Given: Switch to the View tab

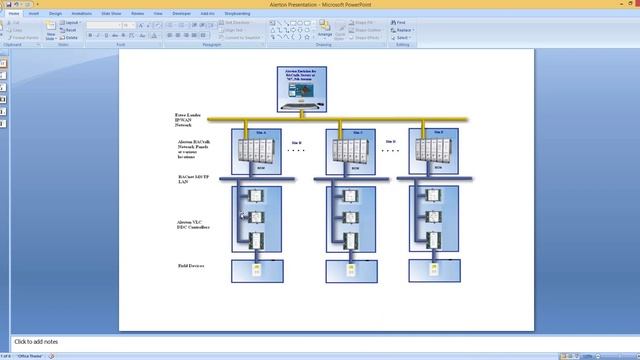Looking at the screenshot, I should coord(158,13).
